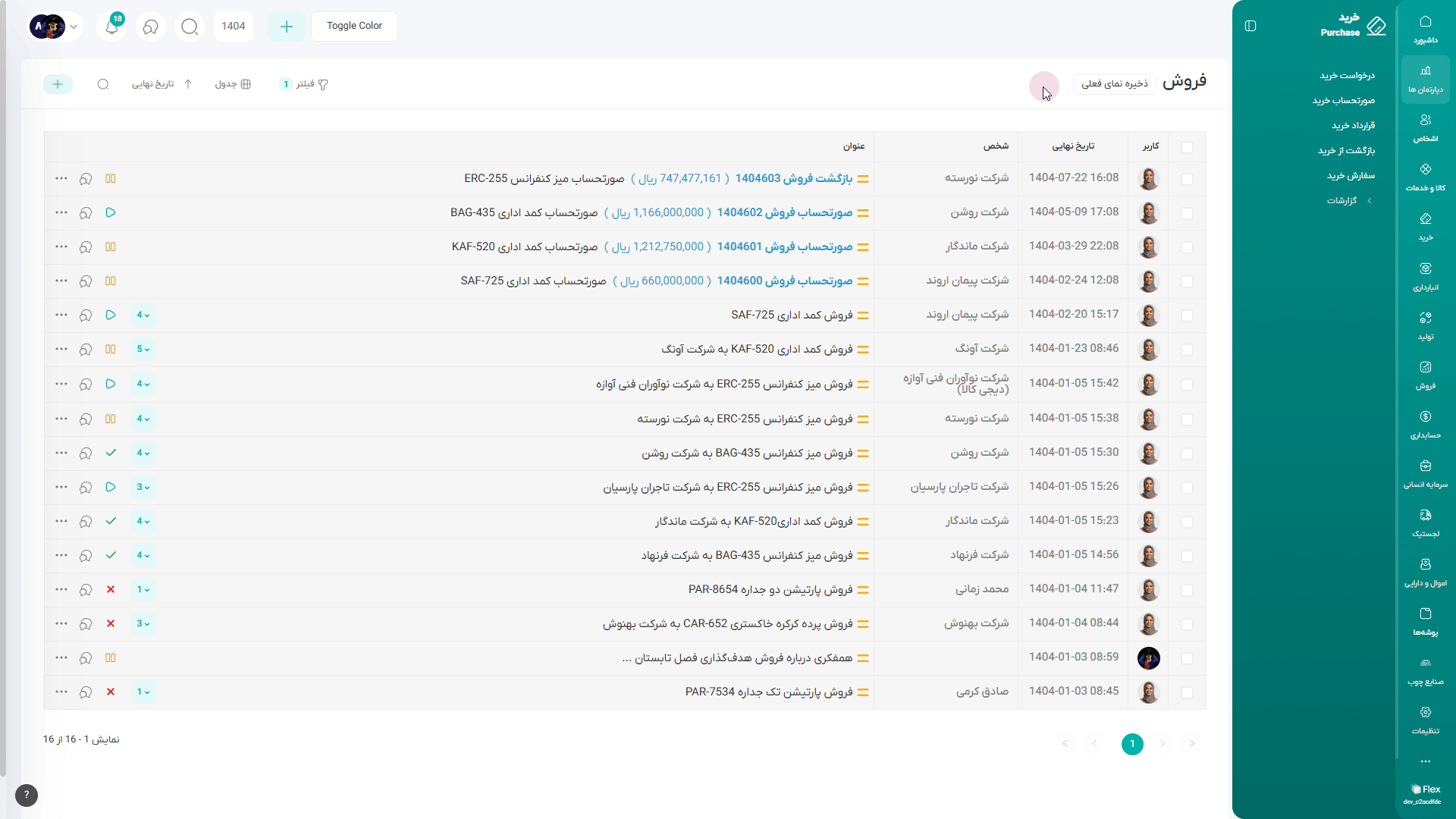Click the play icon on invoice 1404602 row
This screenshot has height=819, width=1456.
111,212
